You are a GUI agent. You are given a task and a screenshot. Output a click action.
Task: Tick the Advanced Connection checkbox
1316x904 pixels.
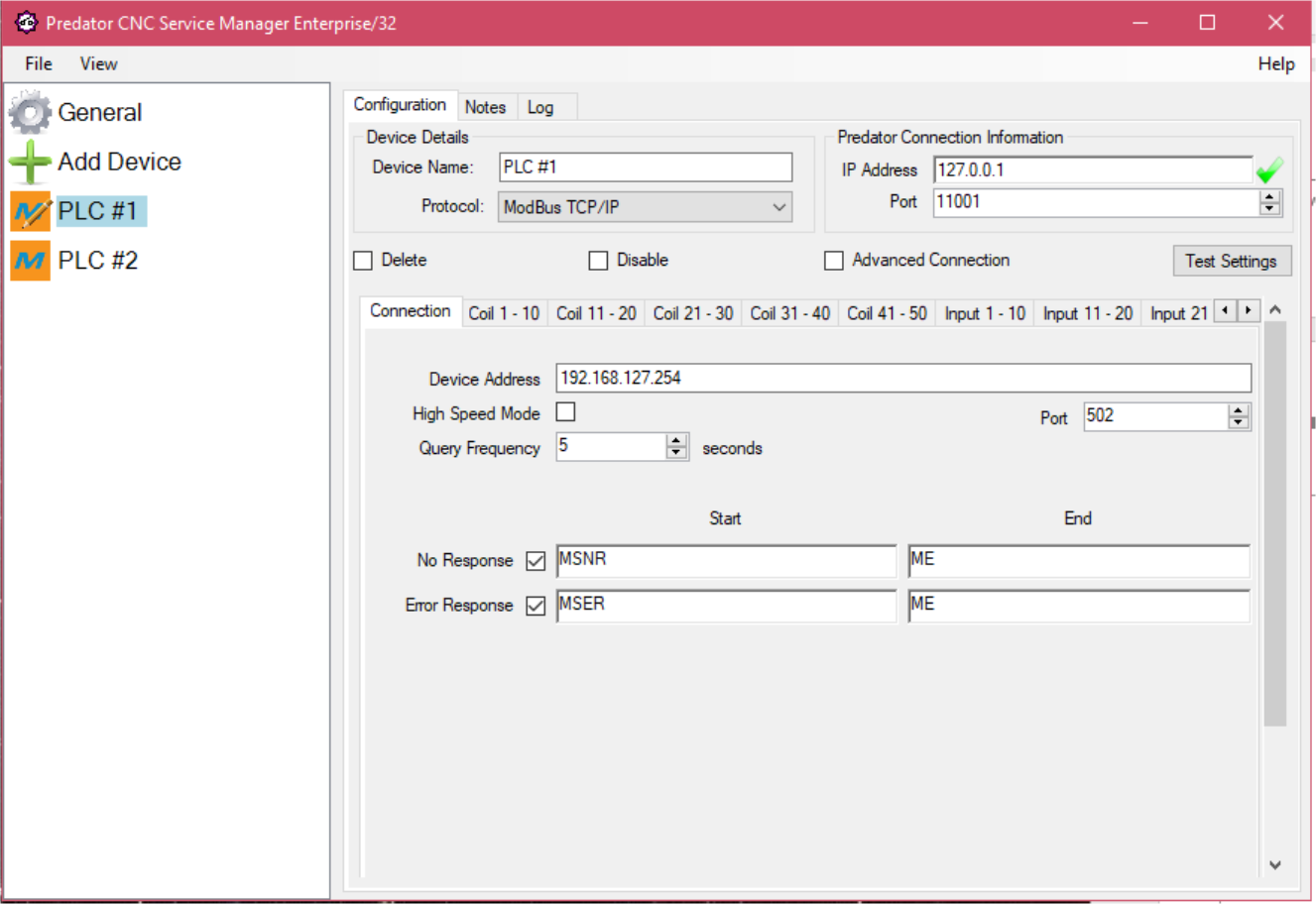[834, 261]
